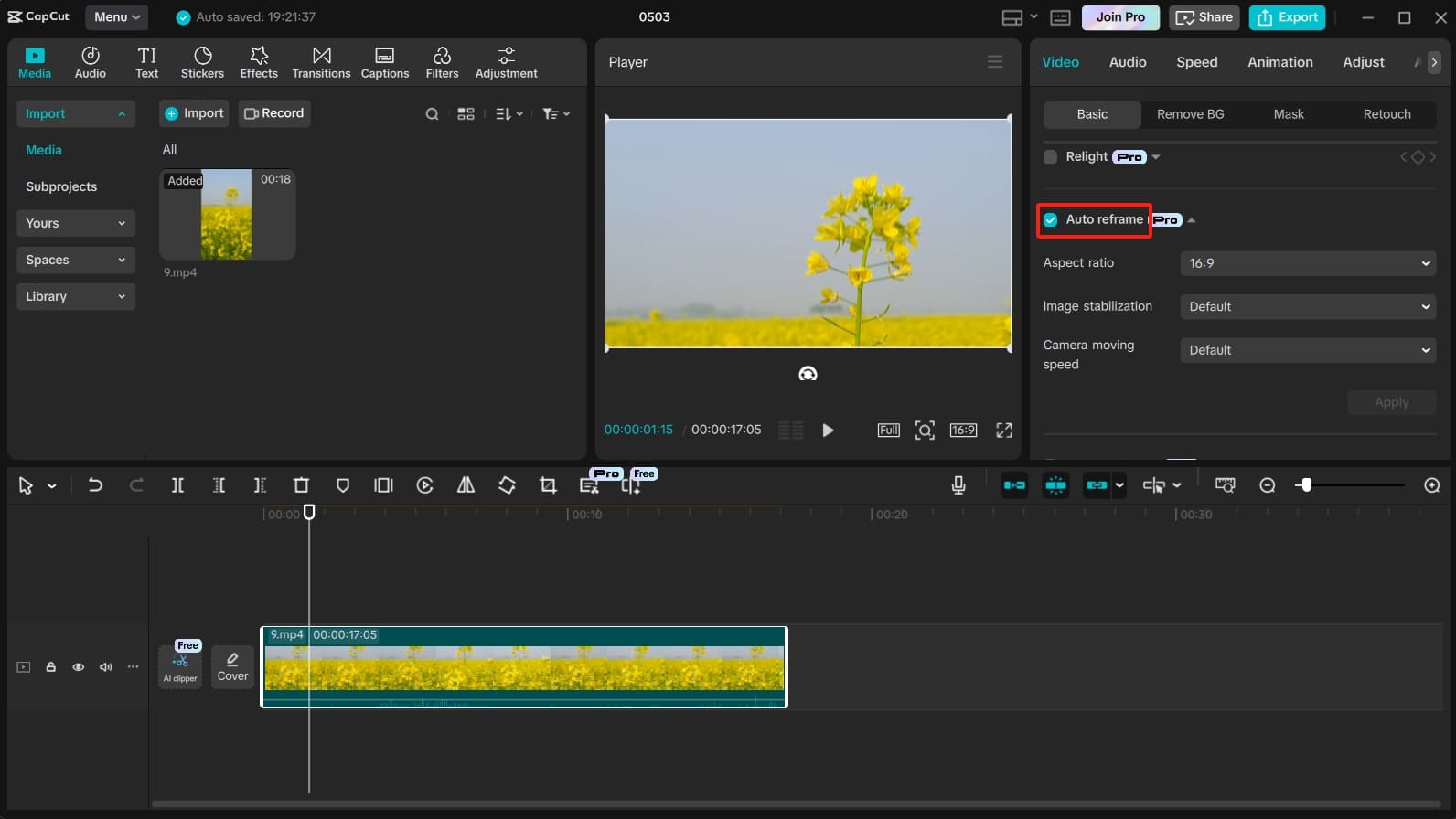
Task: Click the Record button
Action: 274,113
